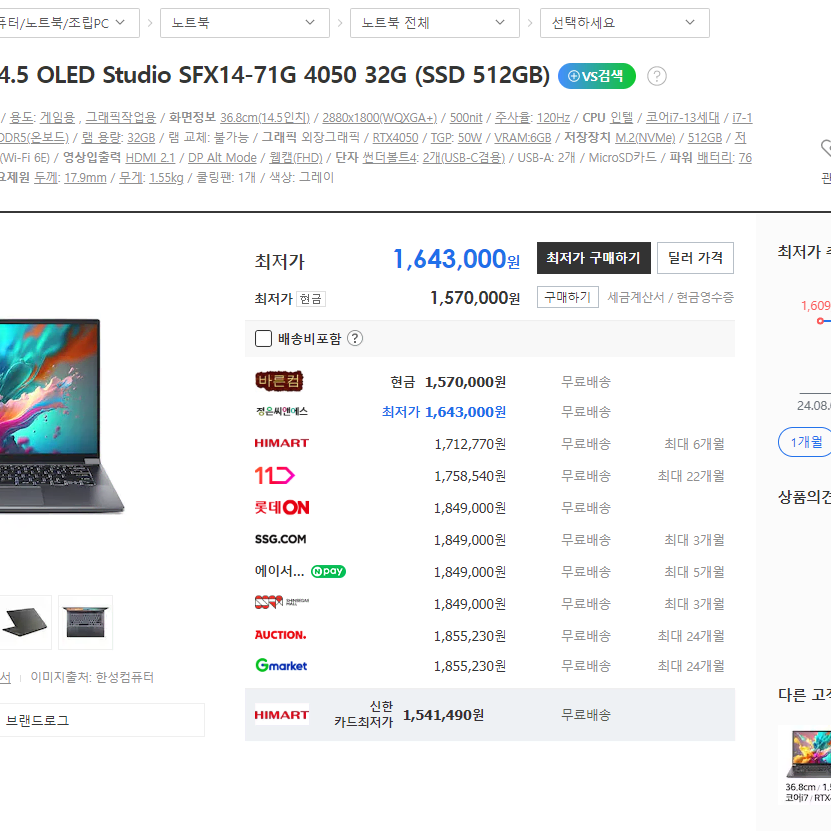Open the 11st seller logo offer
The width and height of the screenshot is (831, 831).
[x=274, y=475]
